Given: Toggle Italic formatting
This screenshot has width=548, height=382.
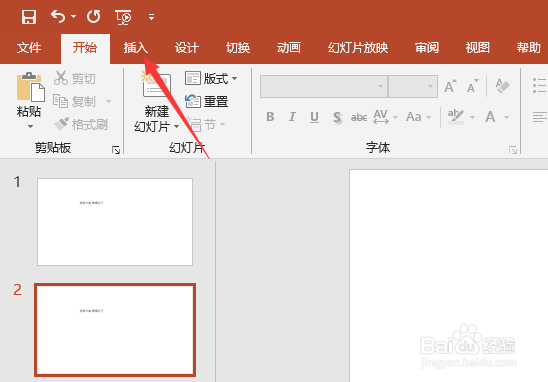Looking at the screenshot, I should pos(292,117).
